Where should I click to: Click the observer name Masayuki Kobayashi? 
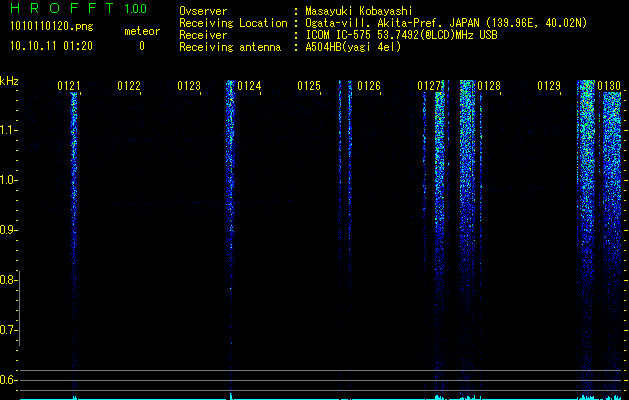359,11
